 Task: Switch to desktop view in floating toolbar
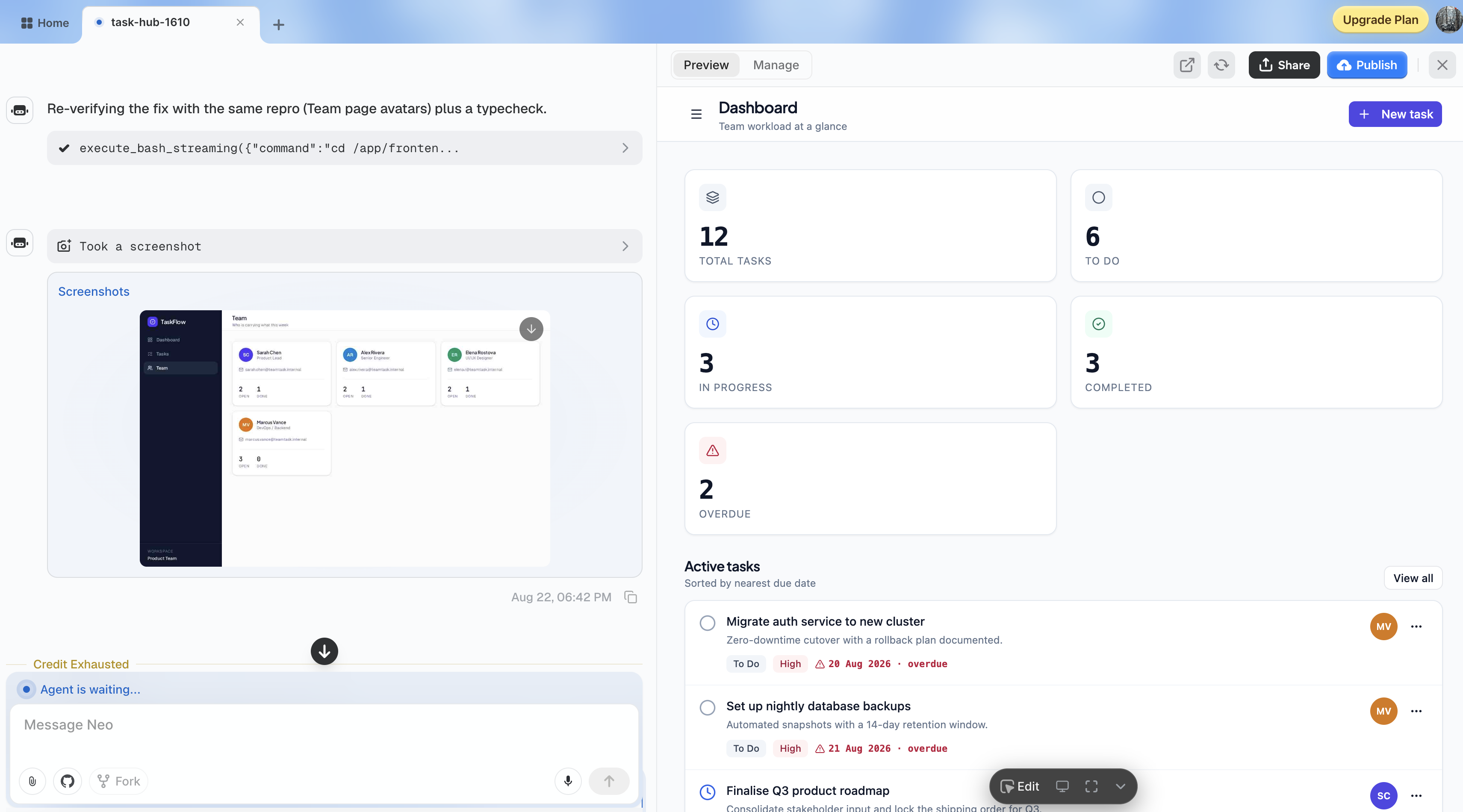tap(1062, 786)
